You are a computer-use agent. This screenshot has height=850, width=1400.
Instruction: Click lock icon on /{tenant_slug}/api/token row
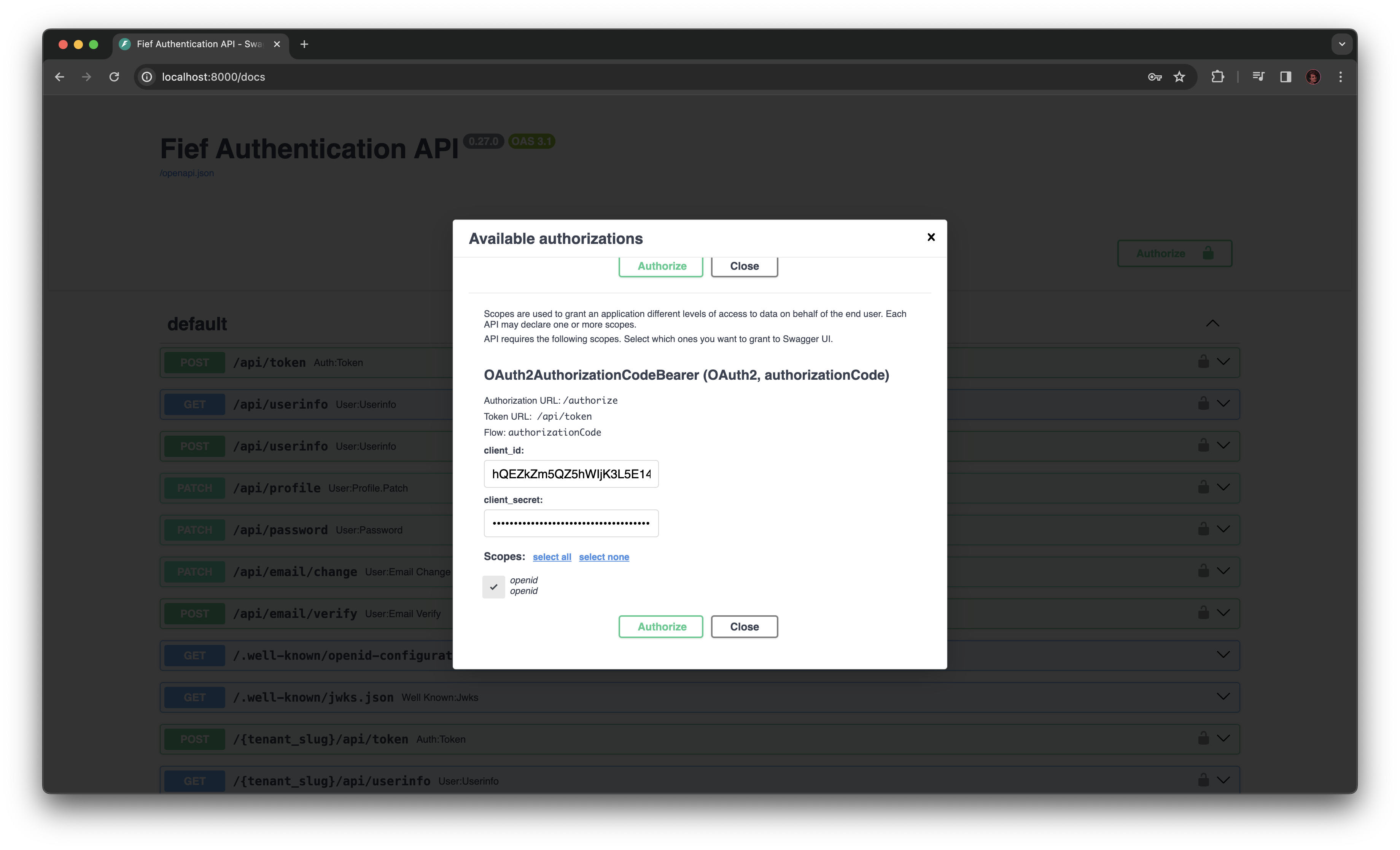[1203, 738]
